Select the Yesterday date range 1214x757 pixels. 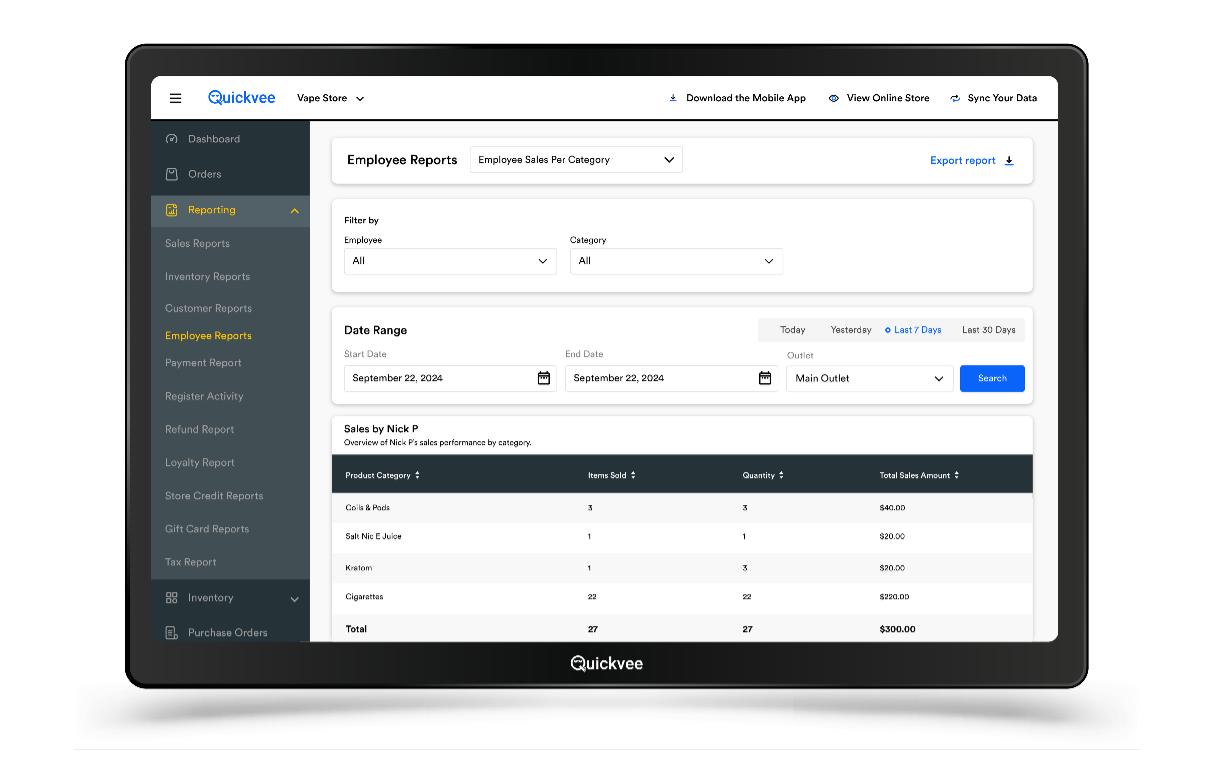tap(851, 330)
